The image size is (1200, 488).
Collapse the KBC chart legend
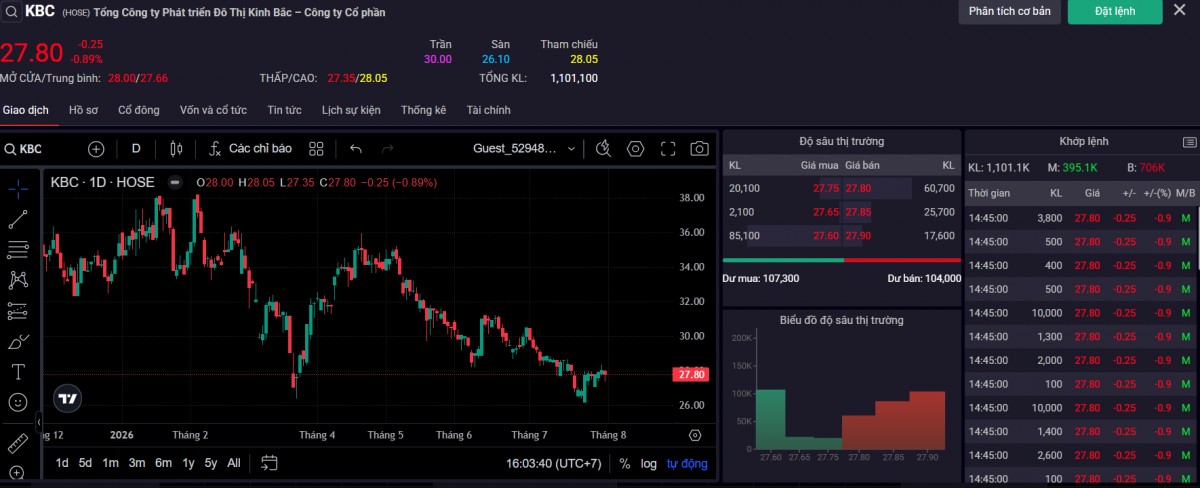pos(174,182)
